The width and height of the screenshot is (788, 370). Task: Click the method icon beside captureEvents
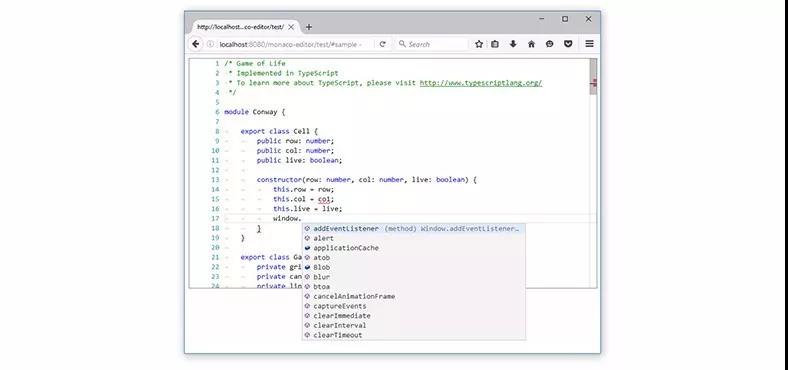point(308,306)
